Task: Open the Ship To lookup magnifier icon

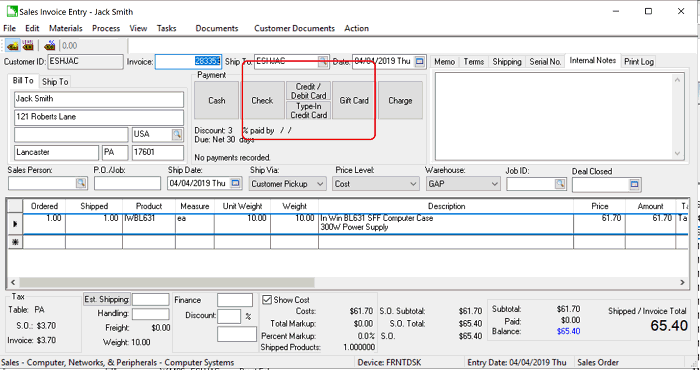Action: (x=322, y=62)
